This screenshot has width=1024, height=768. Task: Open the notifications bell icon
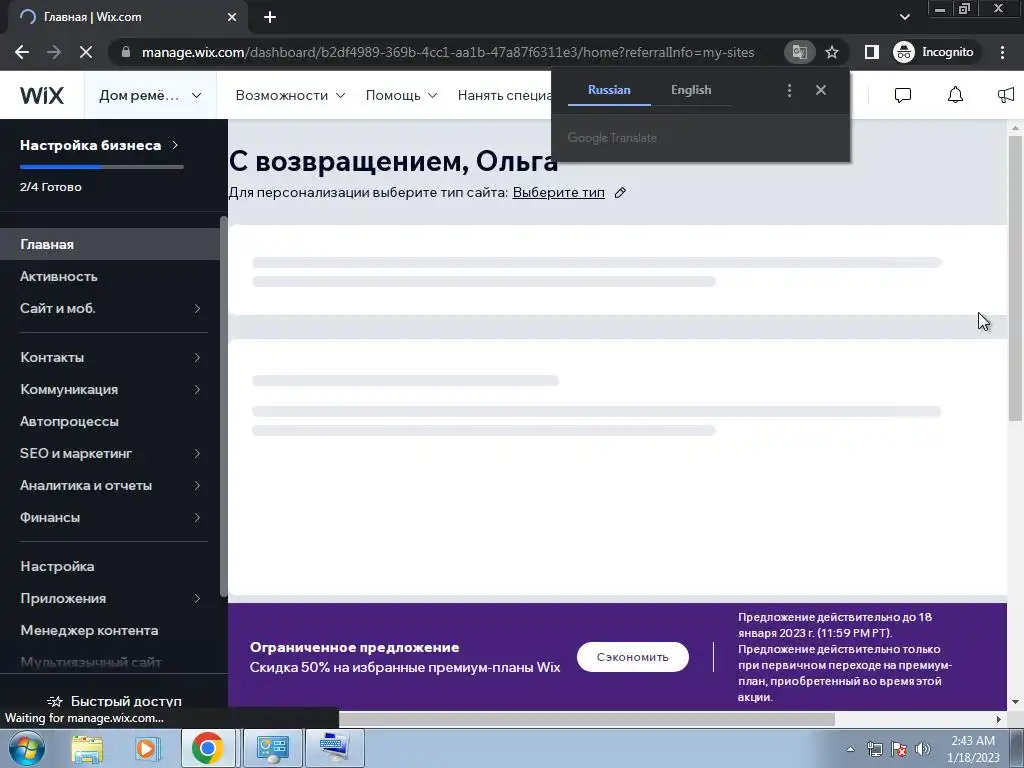click(955, 95)
